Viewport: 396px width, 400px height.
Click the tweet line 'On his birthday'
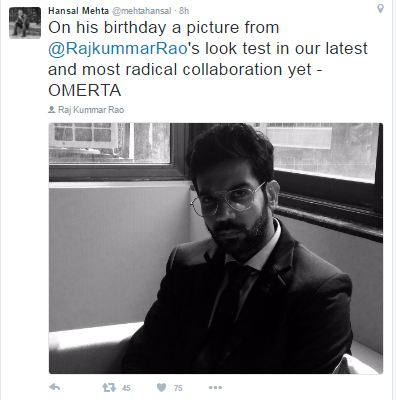coord(108,28)
